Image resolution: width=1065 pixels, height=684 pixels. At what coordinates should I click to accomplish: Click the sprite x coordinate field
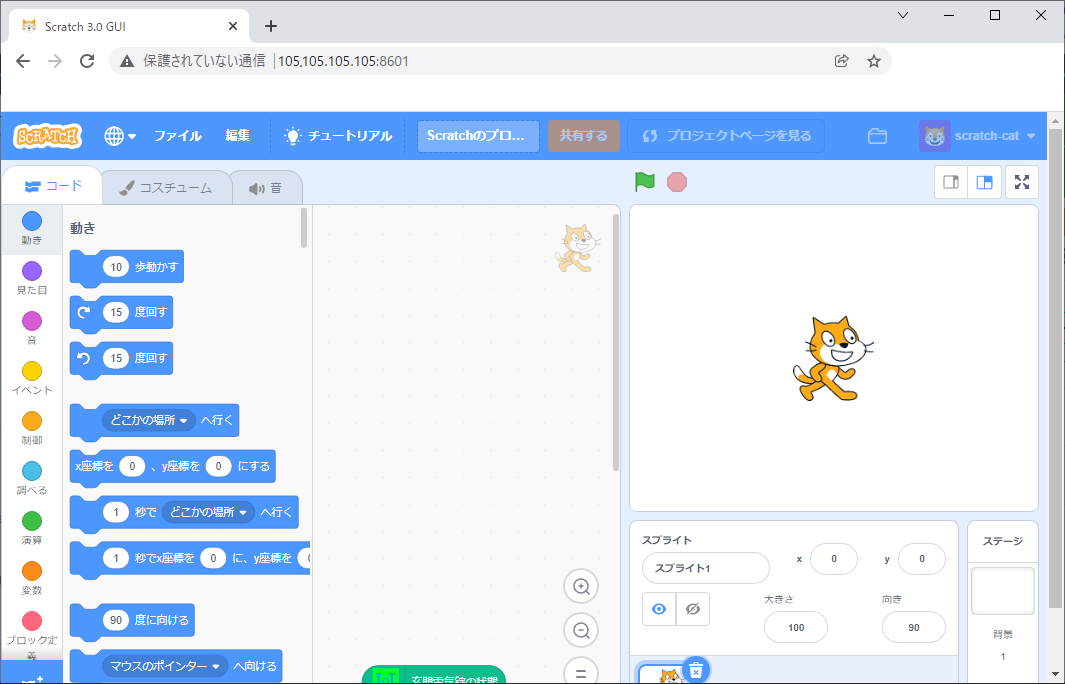833,559
